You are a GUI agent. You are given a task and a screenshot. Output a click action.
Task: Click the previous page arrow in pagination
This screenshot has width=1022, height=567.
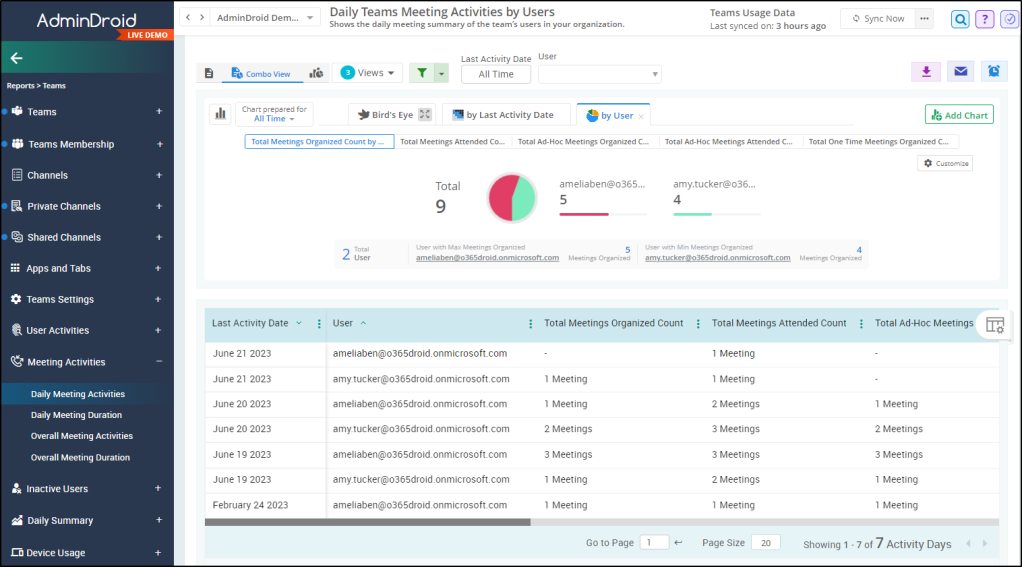point(968,544)
